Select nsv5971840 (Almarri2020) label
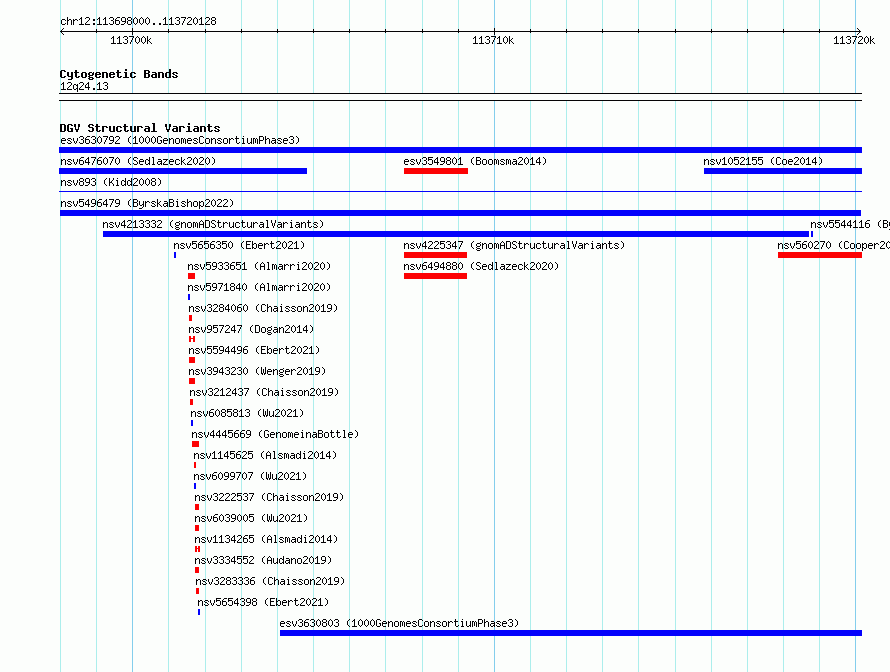This screenshot has height=672, width=890. pos(259,287)
